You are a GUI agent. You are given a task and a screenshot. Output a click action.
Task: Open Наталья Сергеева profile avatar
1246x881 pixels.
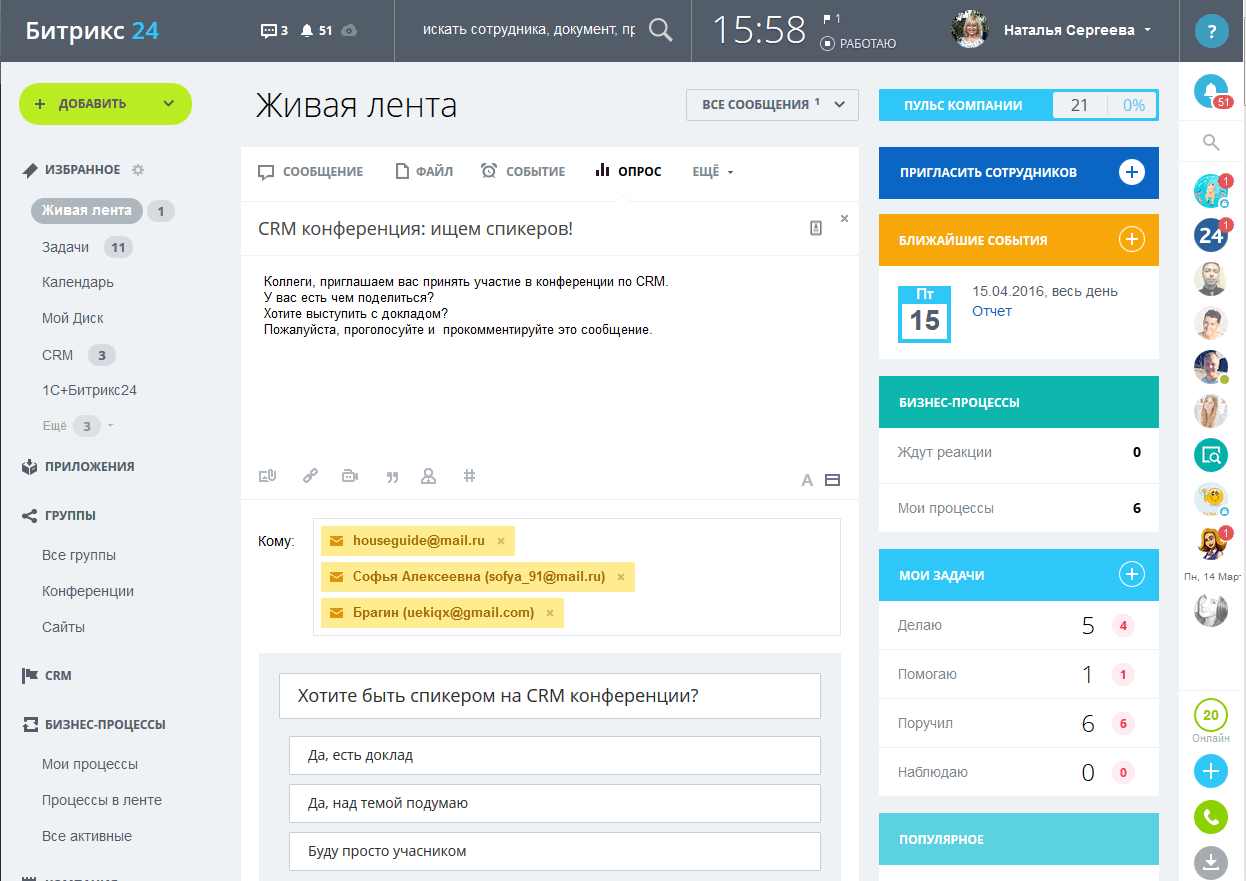970,30
